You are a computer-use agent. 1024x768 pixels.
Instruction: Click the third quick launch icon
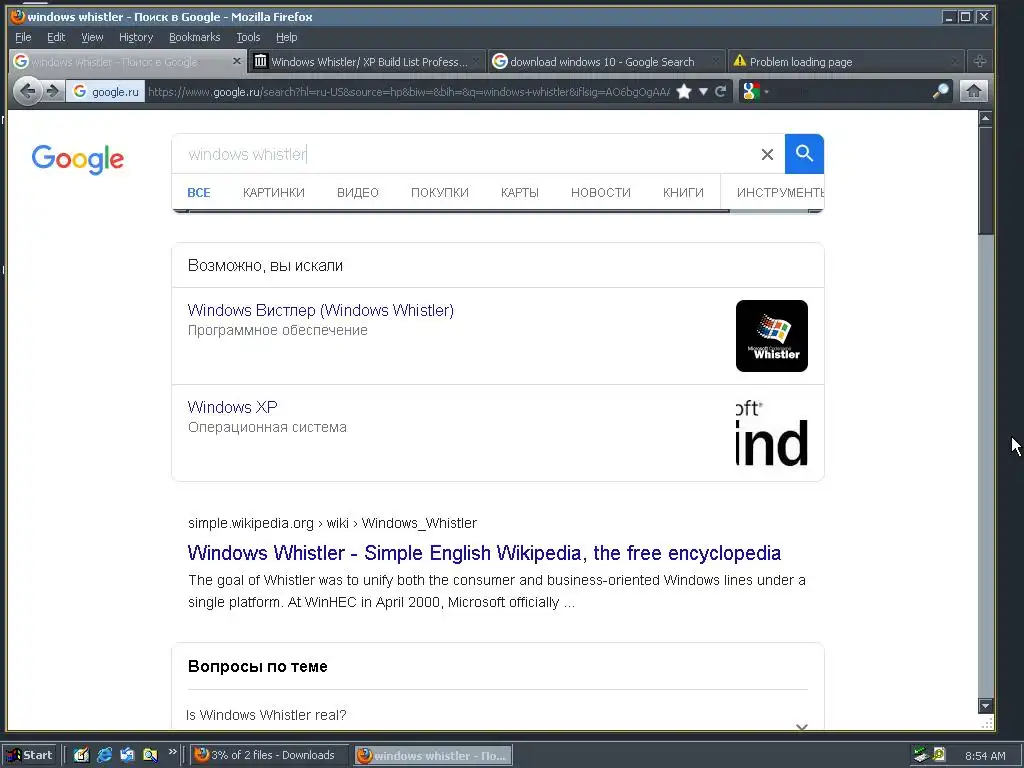click(x=127, y=755)
